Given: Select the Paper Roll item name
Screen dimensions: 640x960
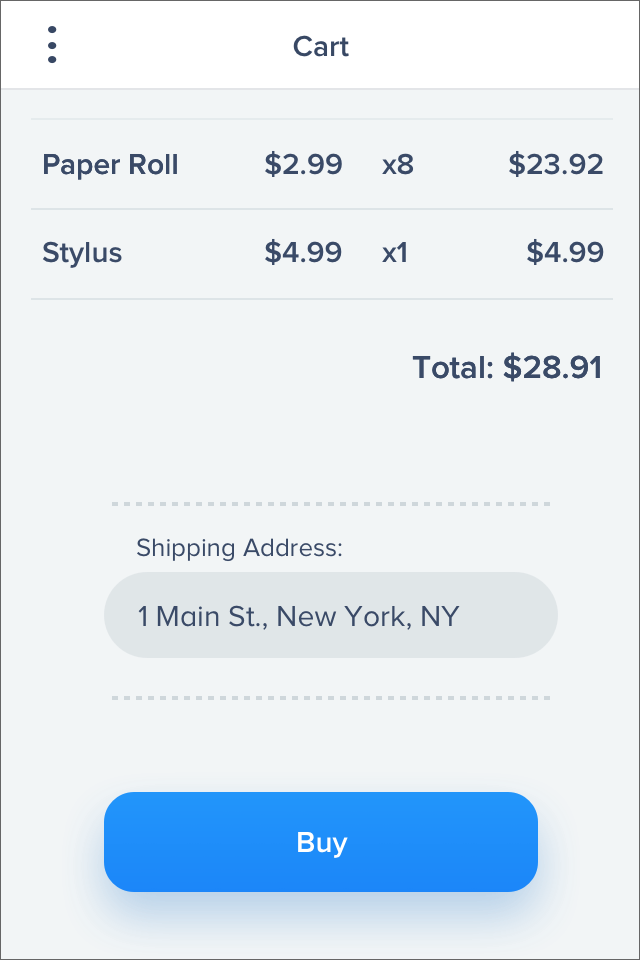Looking at the screenshot, I should [110, 165].
